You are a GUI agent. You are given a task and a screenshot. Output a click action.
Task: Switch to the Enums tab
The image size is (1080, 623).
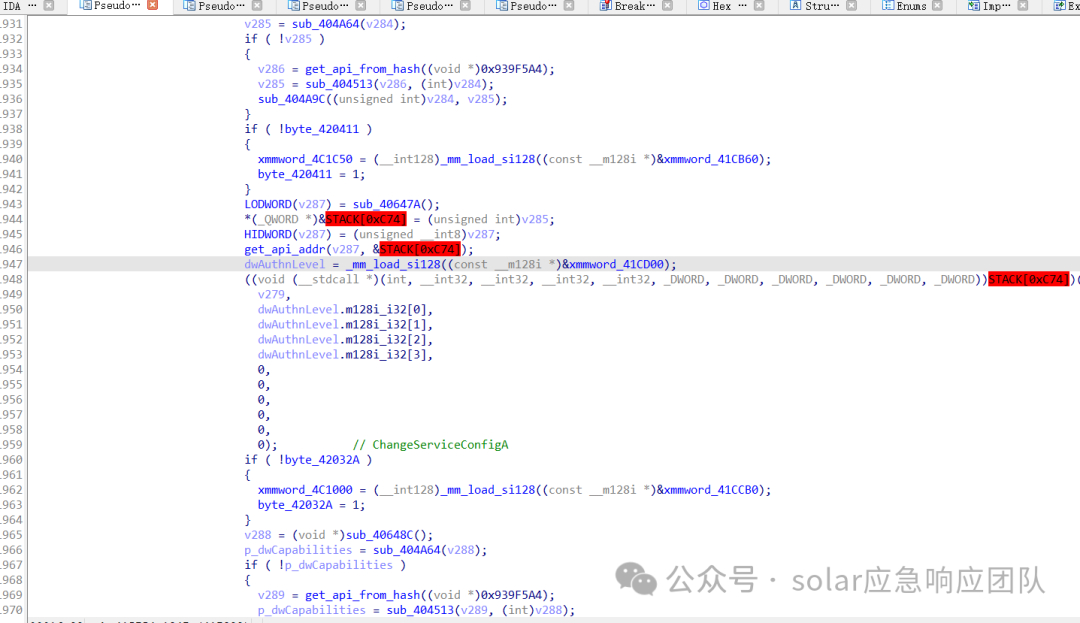coord(911,6)
